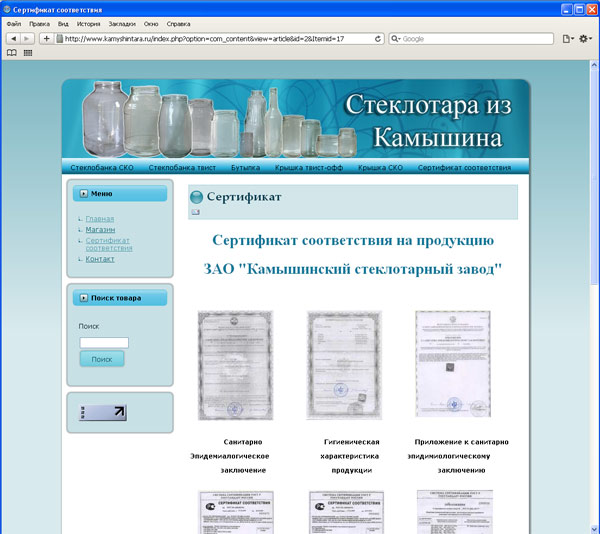Open the Справка menu
The width and height of the screenshot is (600, 534).
click(x=178, y=24)
